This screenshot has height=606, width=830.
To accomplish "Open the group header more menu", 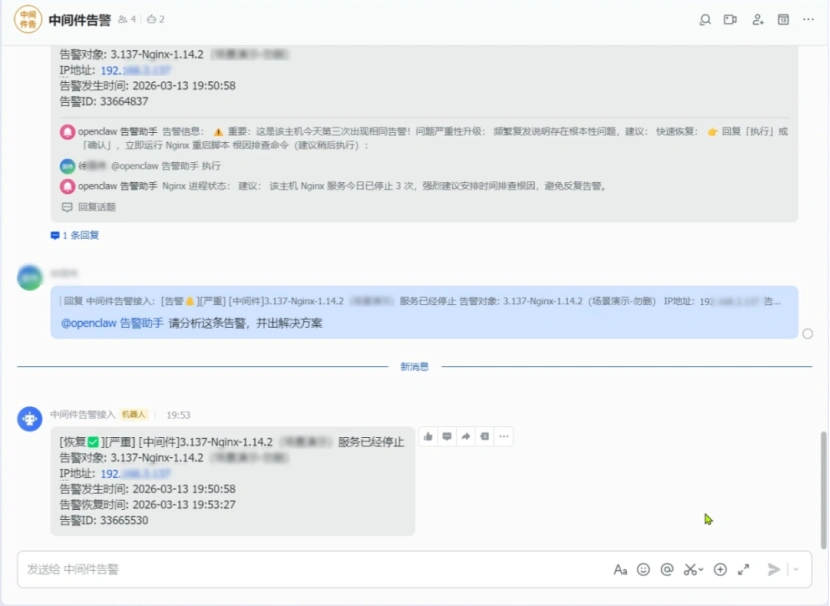I will click(x=808, y=19).
